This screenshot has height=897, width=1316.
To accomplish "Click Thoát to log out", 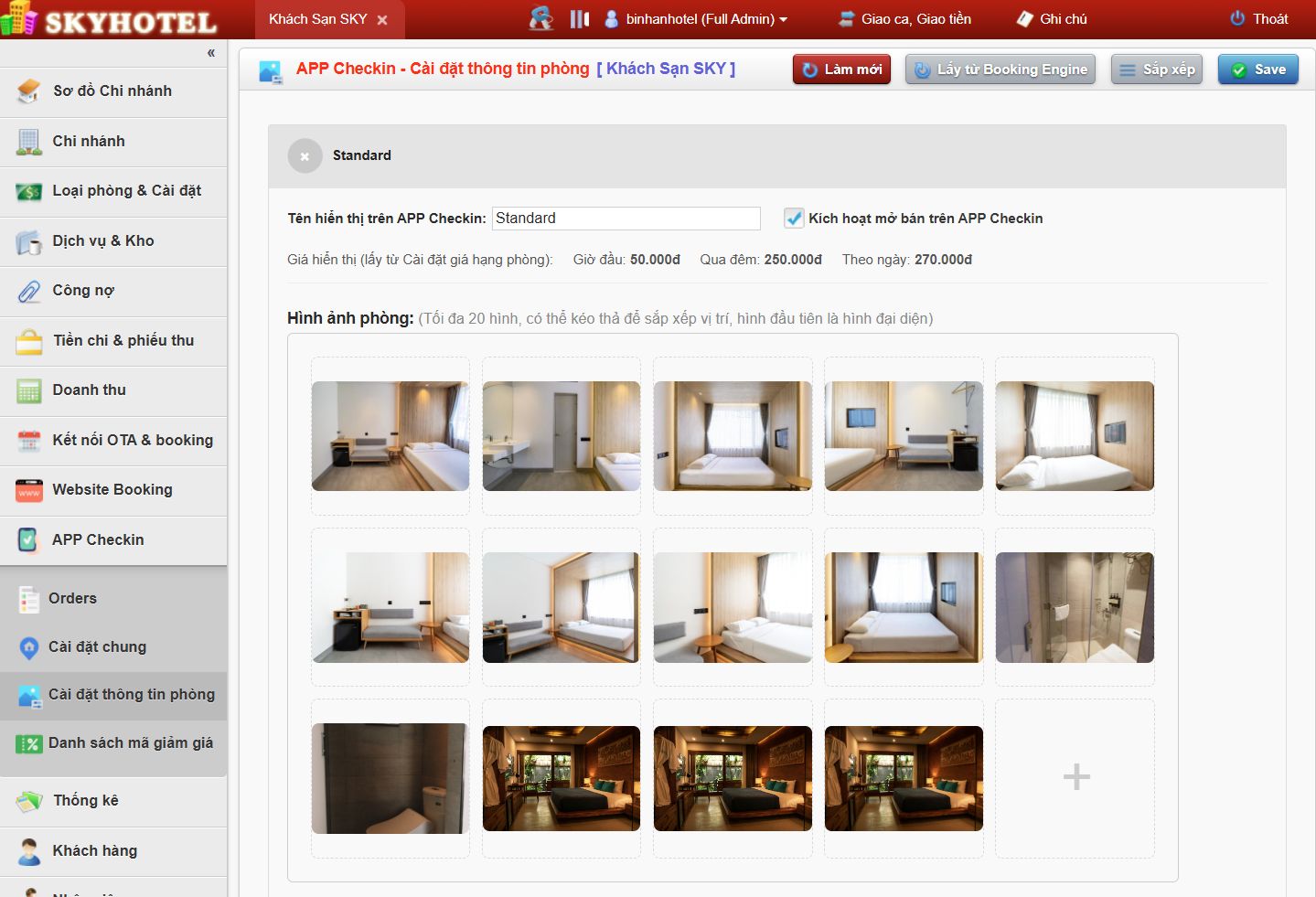I will click(1258, 19).
